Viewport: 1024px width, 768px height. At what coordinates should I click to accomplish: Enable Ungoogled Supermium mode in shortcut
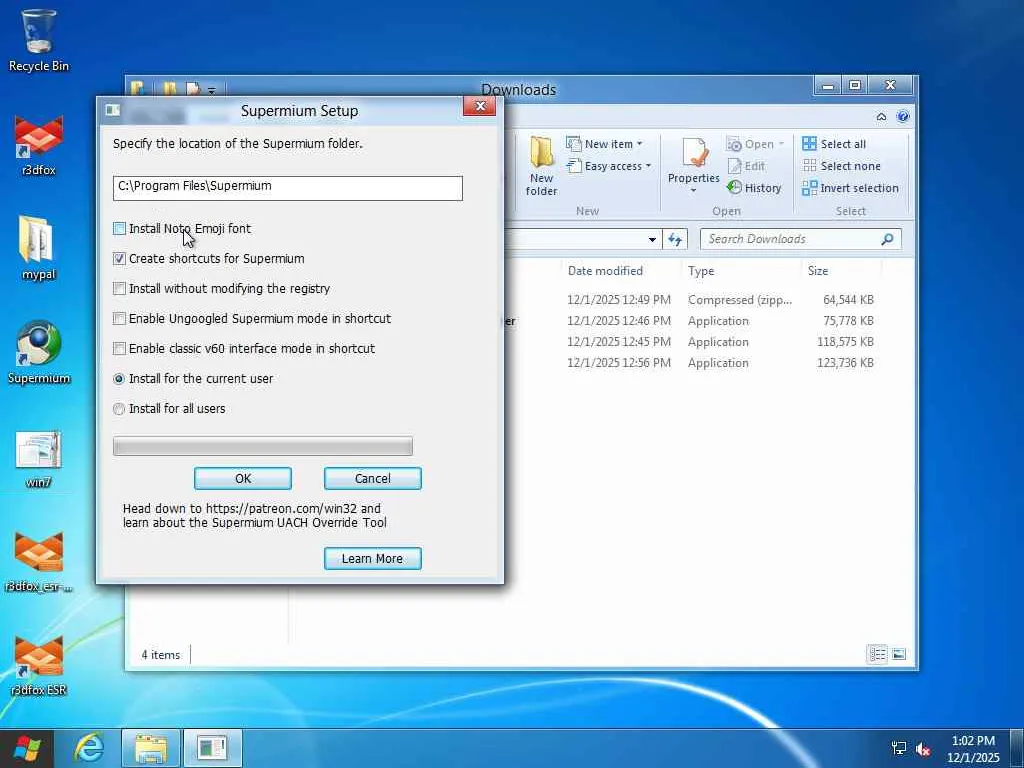point(119,319)
